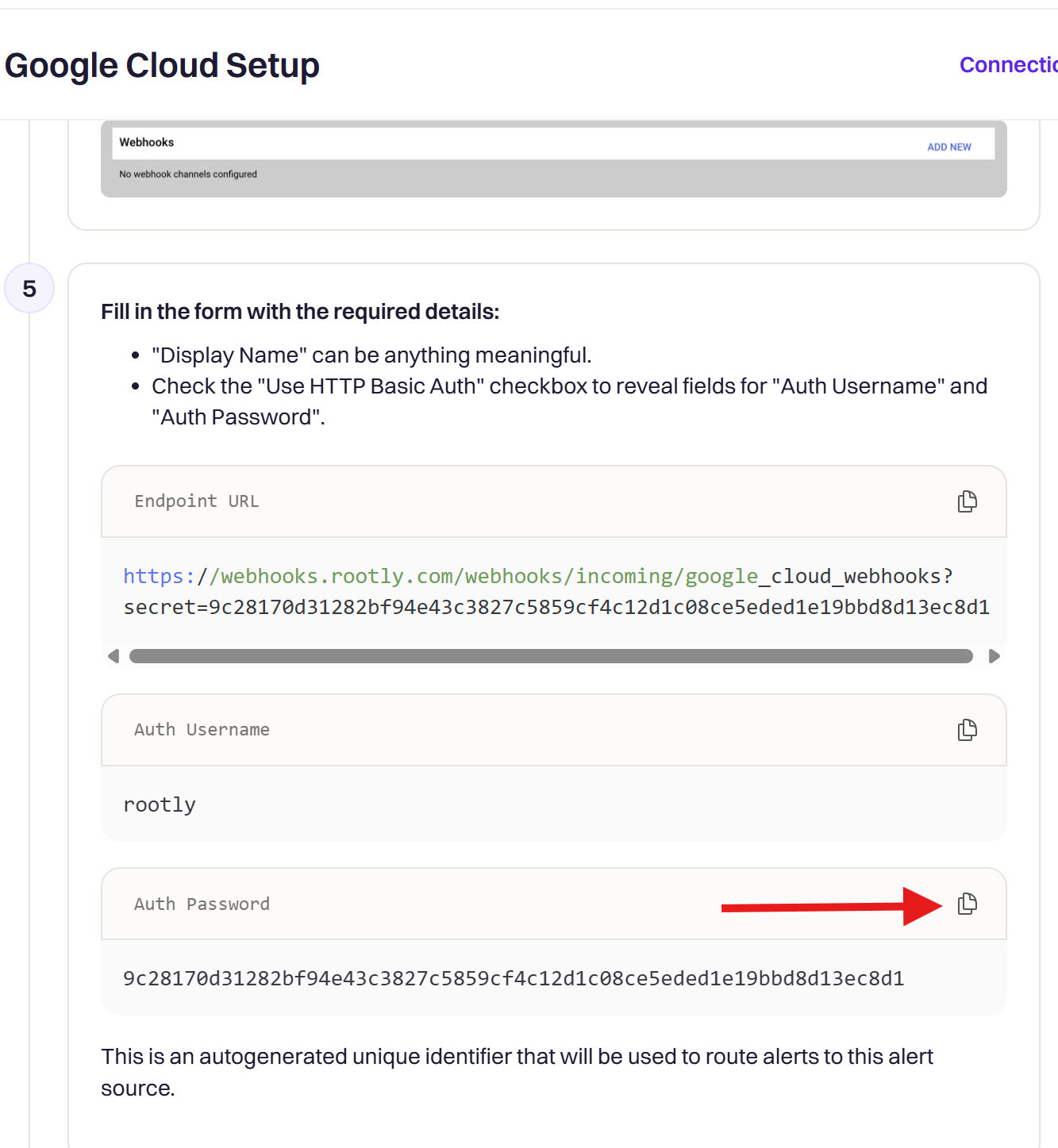1058x1148 pixels.
Task: Click the 'Google Cloud Setup' page title
Action: click(x=162, y=66)
